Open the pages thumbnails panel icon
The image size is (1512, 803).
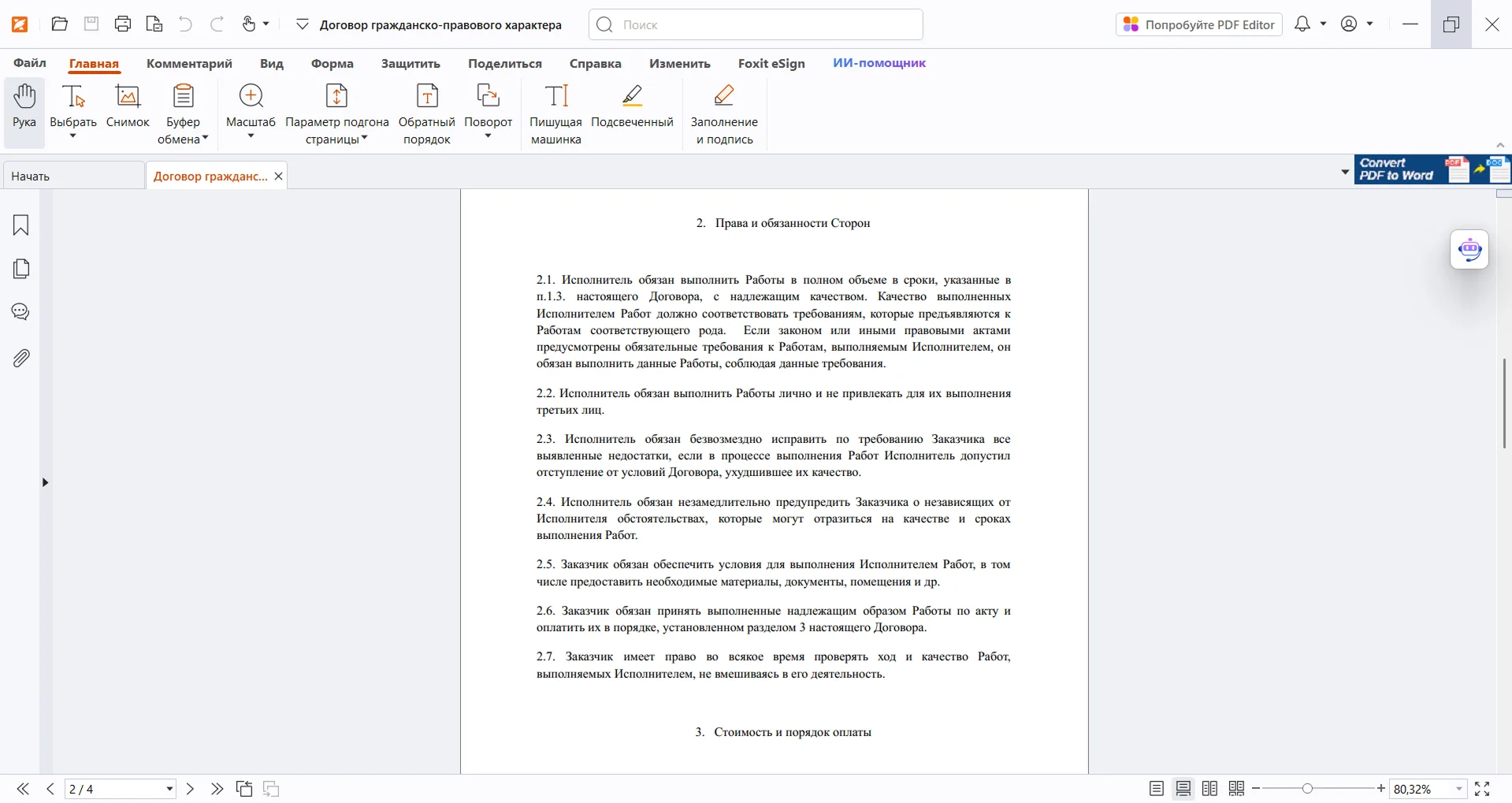[x=21, y=269]
